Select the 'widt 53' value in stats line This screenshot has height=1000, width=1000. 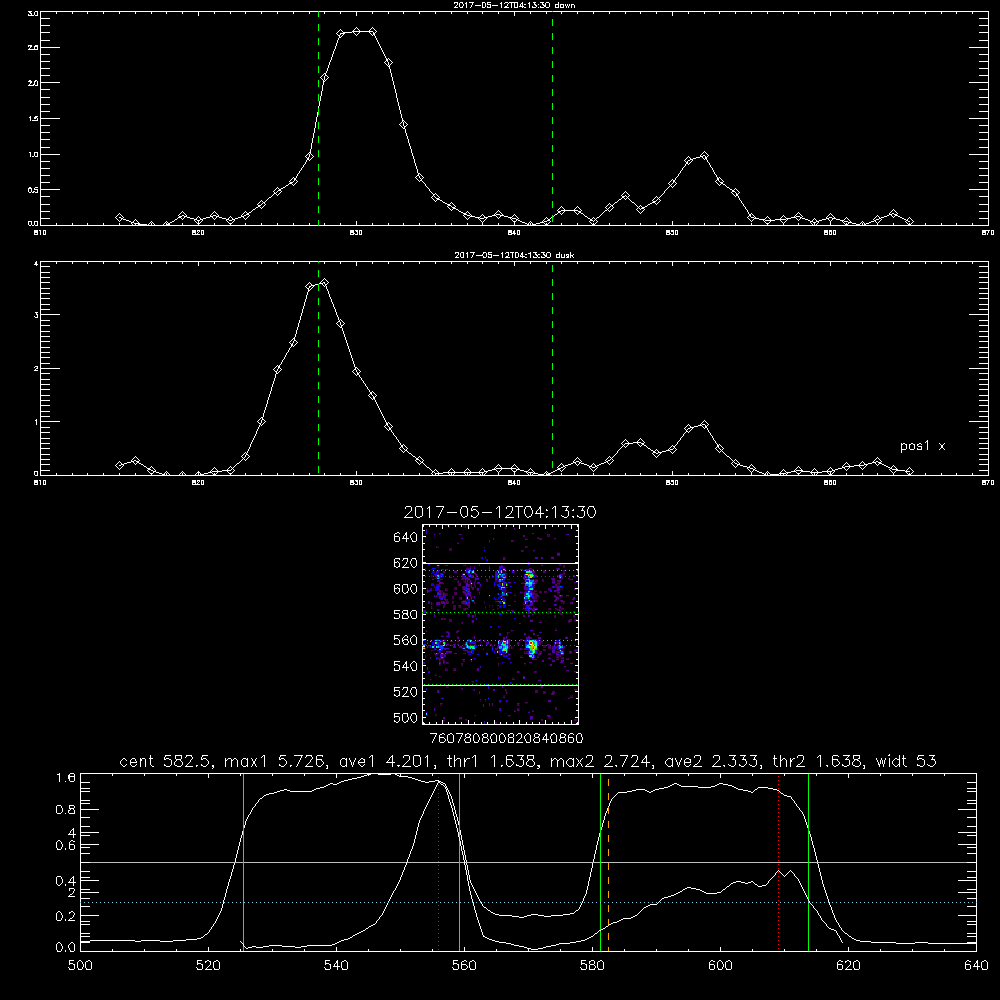point(906,761)
